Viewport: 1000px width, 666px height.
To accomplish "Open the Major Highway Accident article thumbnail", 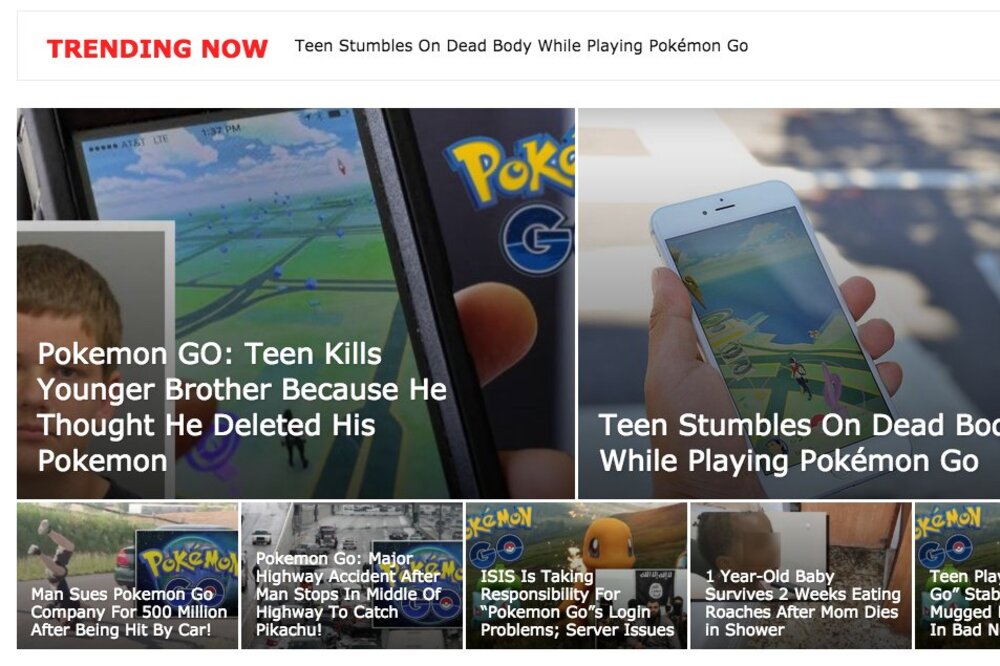I will (x=352, y=575).
